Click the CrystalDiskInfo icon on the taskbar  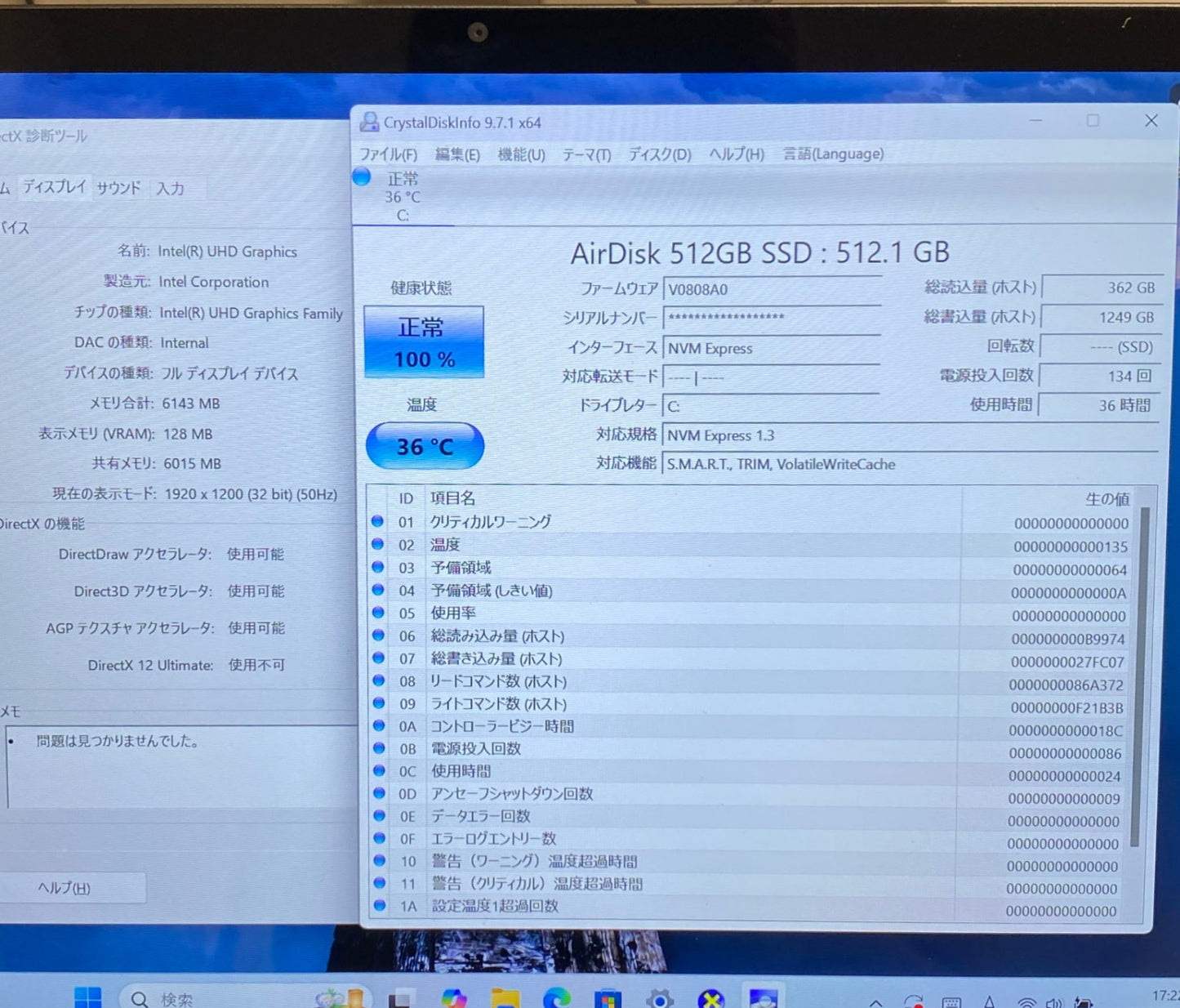(x=764, y=997)
